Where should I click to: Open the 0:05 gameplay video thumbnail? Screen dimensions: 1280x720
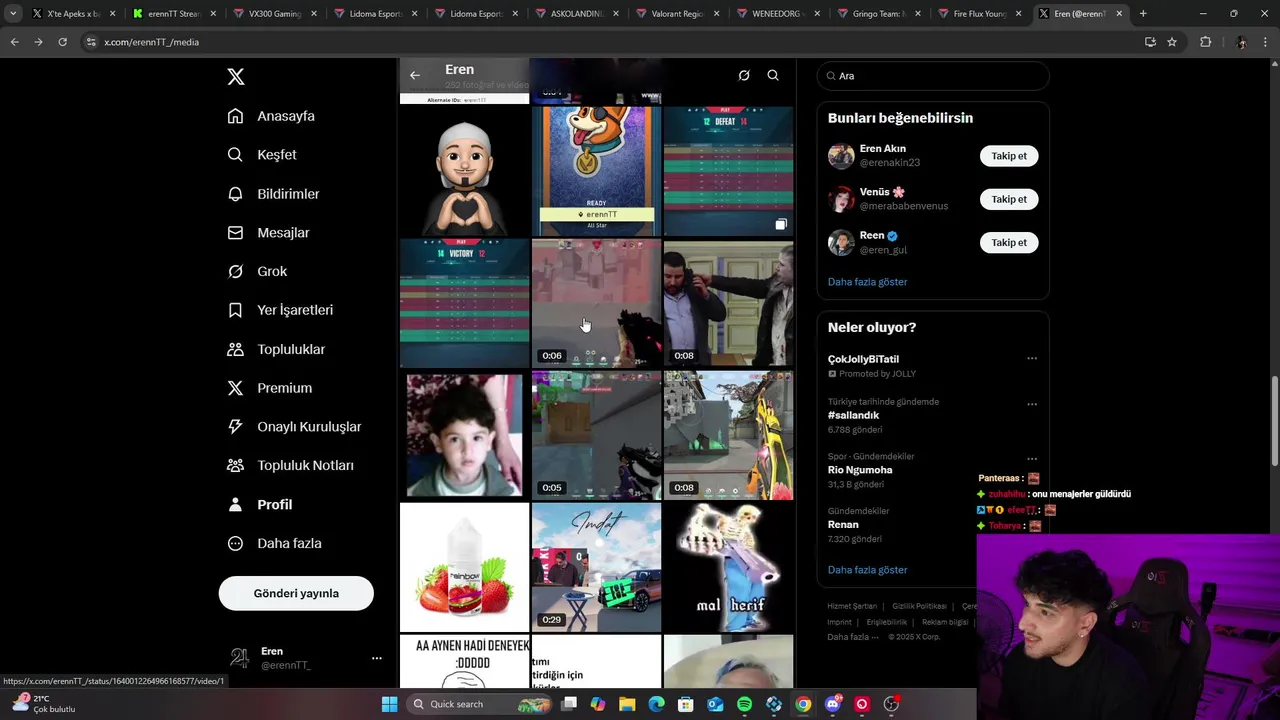tap(596, 435)
